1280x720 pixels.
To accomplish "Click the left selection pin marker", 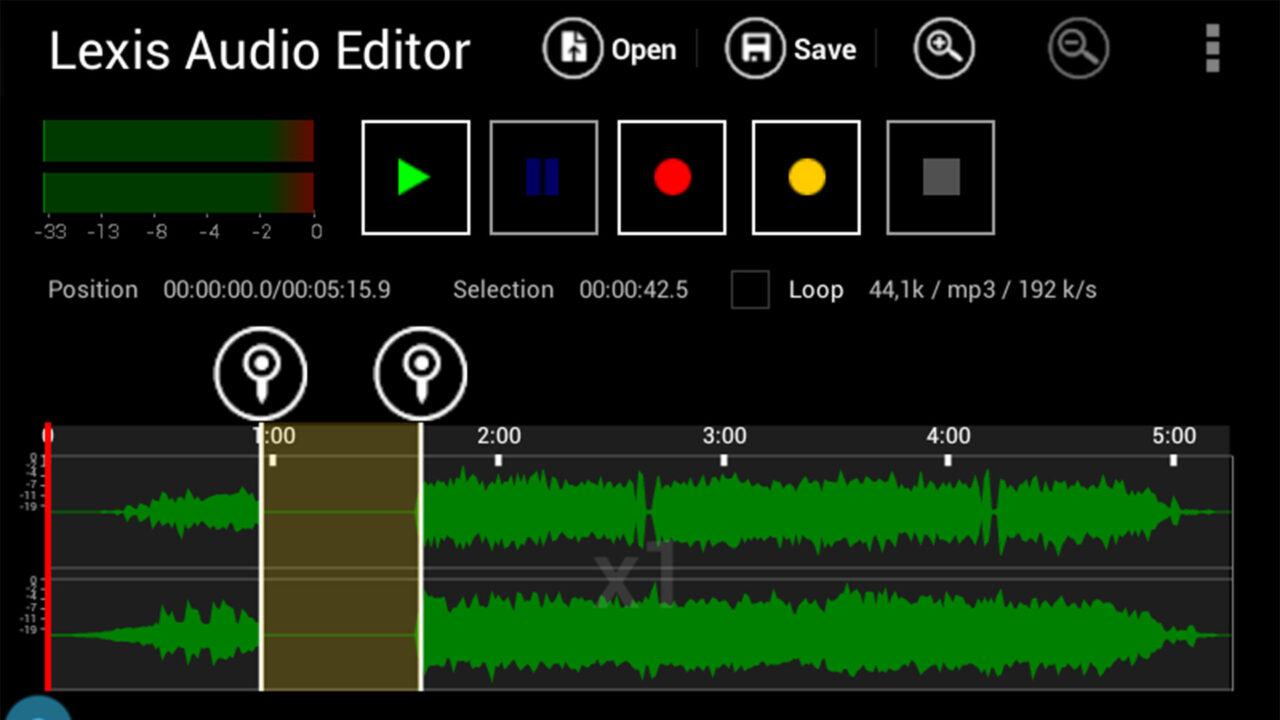I will click(x=260, y=371).
